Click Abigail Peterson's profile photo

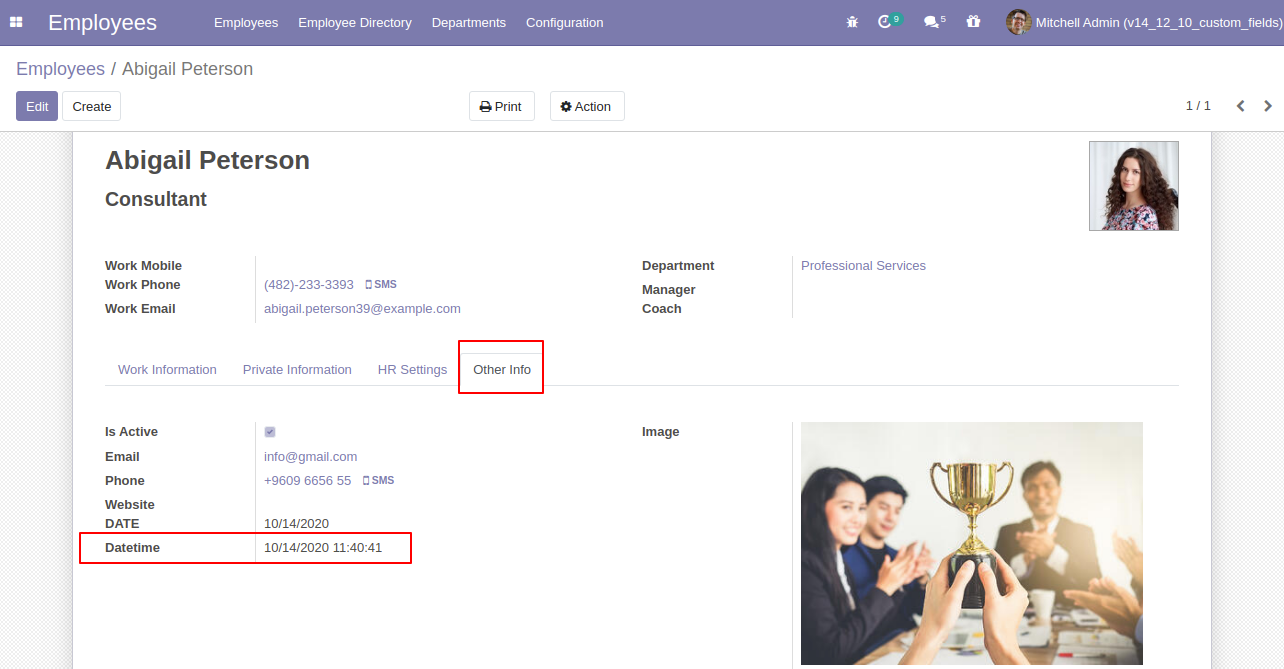[x=1134, y=186]
